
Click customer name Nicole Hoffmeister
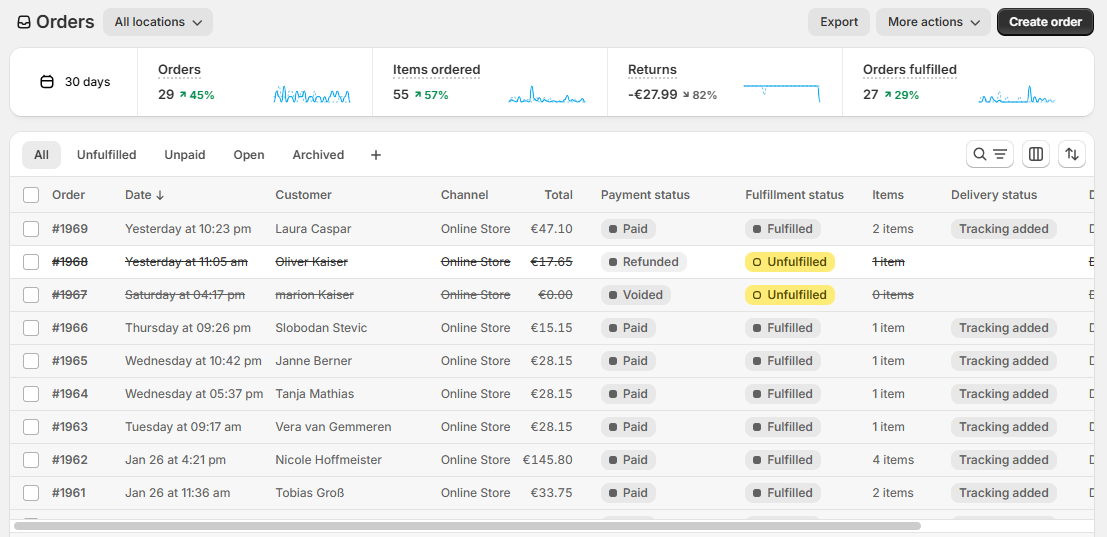tap(328, 460)
